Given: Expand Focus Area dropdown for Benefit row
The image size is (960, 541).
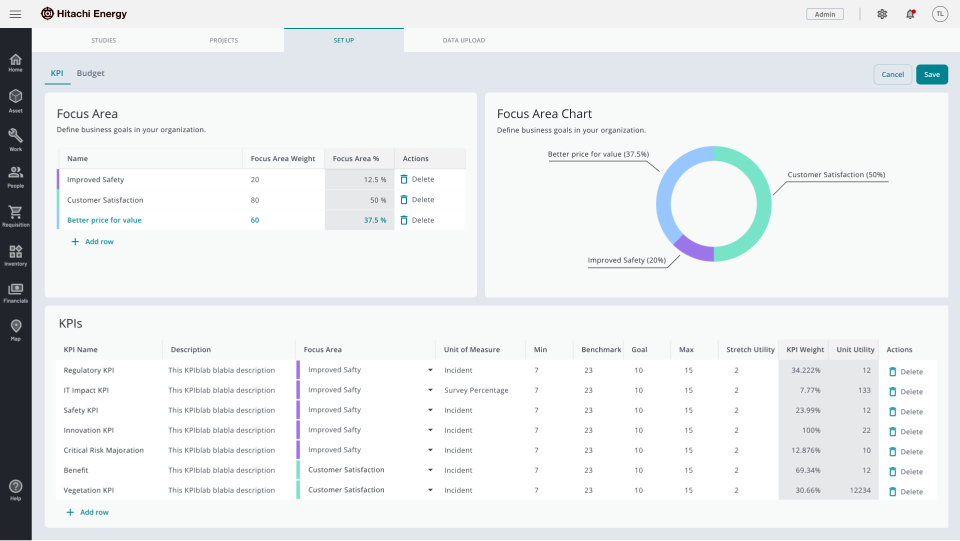Looking at the screenshot, I should click(431, 470).
